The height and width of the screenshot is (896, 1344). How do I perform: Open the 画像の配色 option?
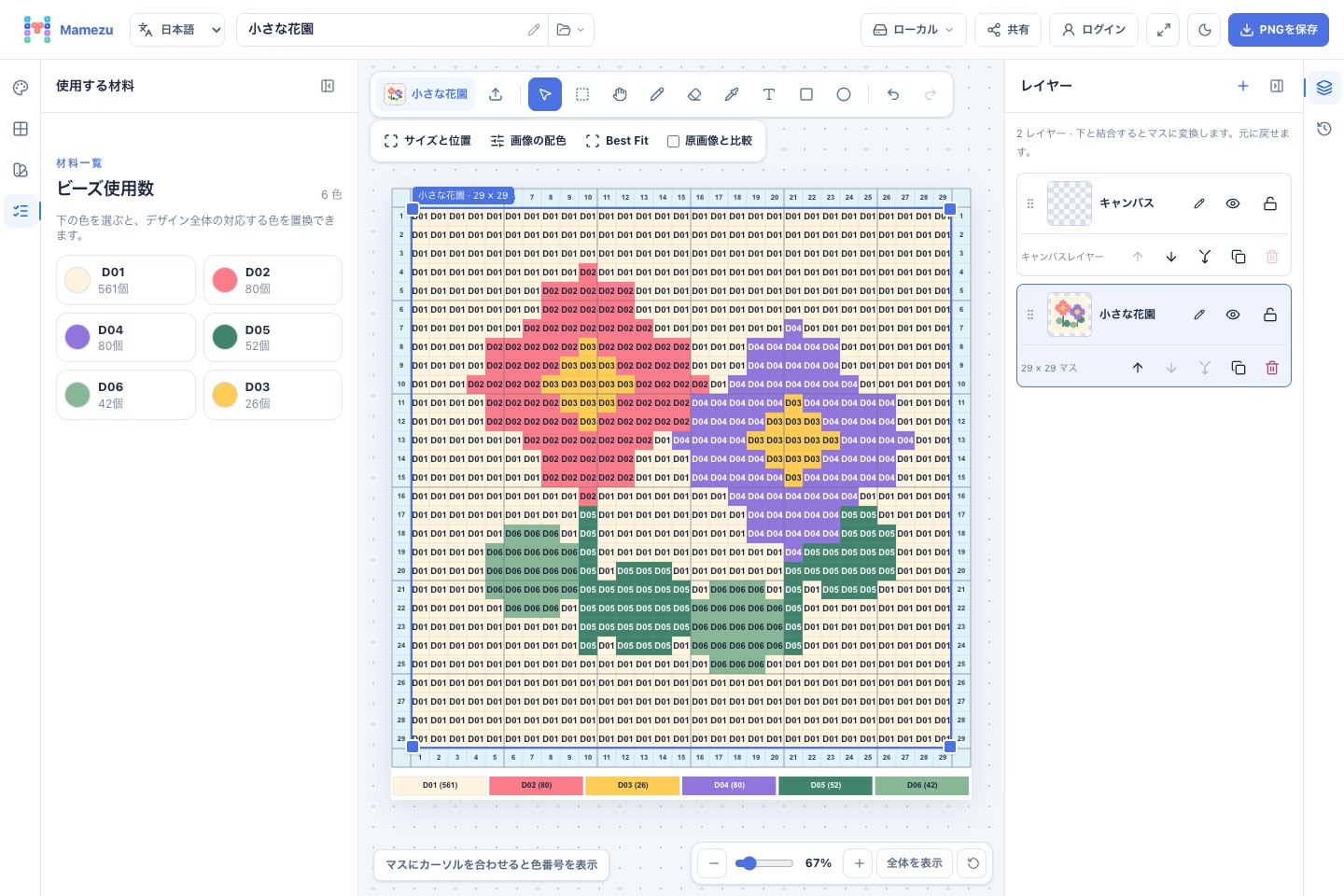(528, 141)
